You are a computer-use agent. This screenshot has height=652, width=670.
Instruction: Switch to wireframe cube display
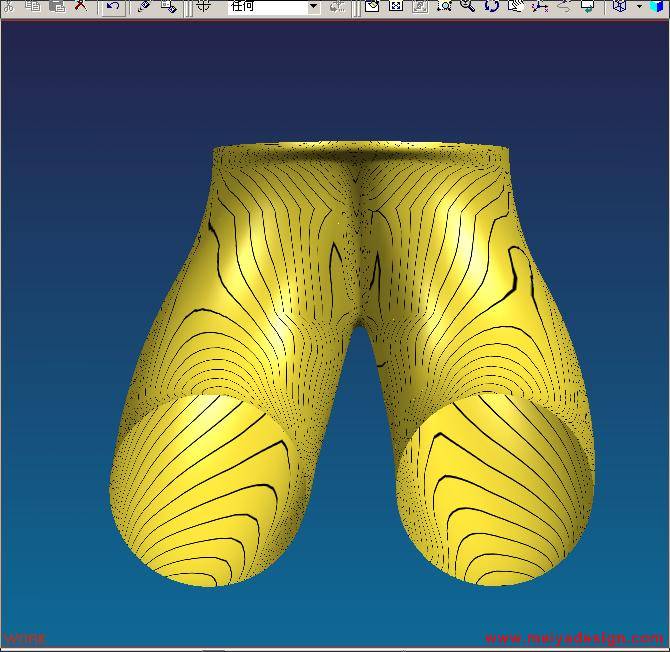click(x=619, y=6)
